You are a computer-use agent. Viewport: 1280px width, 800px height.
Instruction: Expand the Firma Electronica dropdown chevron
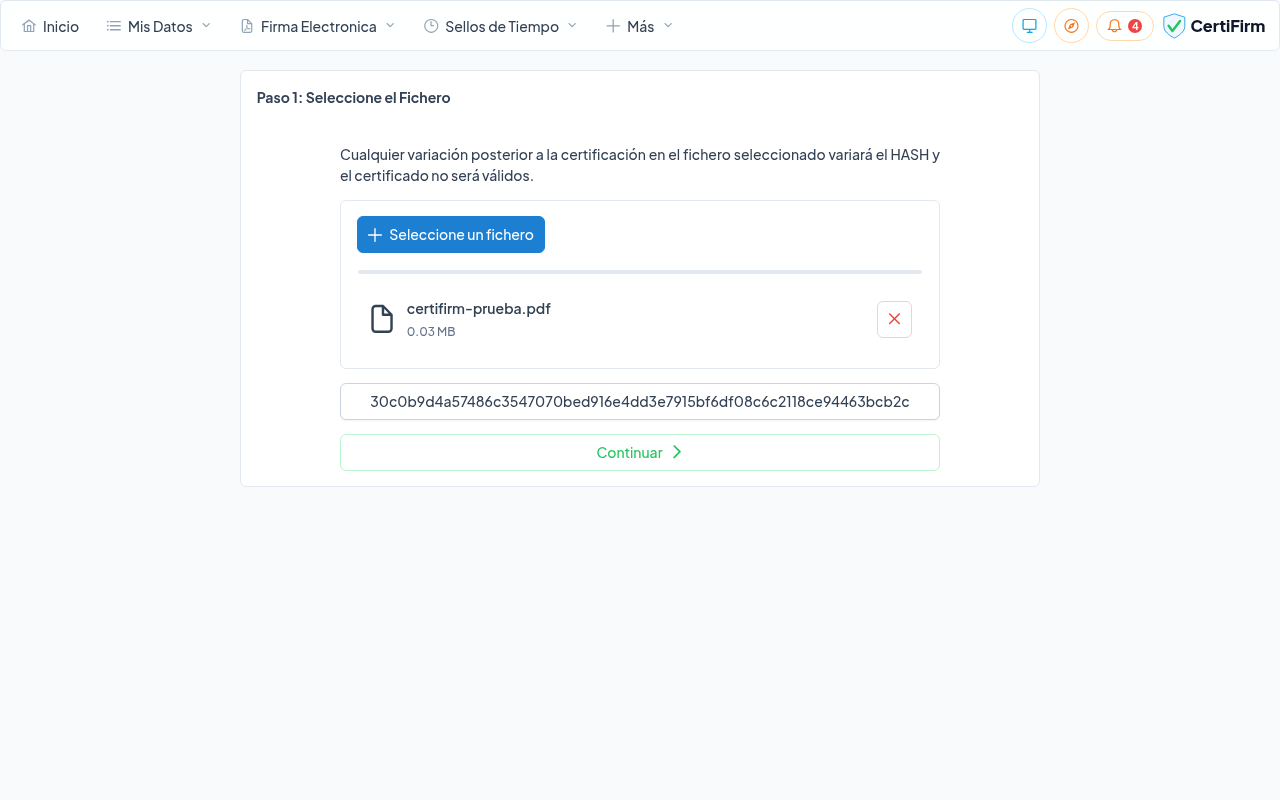coord(390,25)
